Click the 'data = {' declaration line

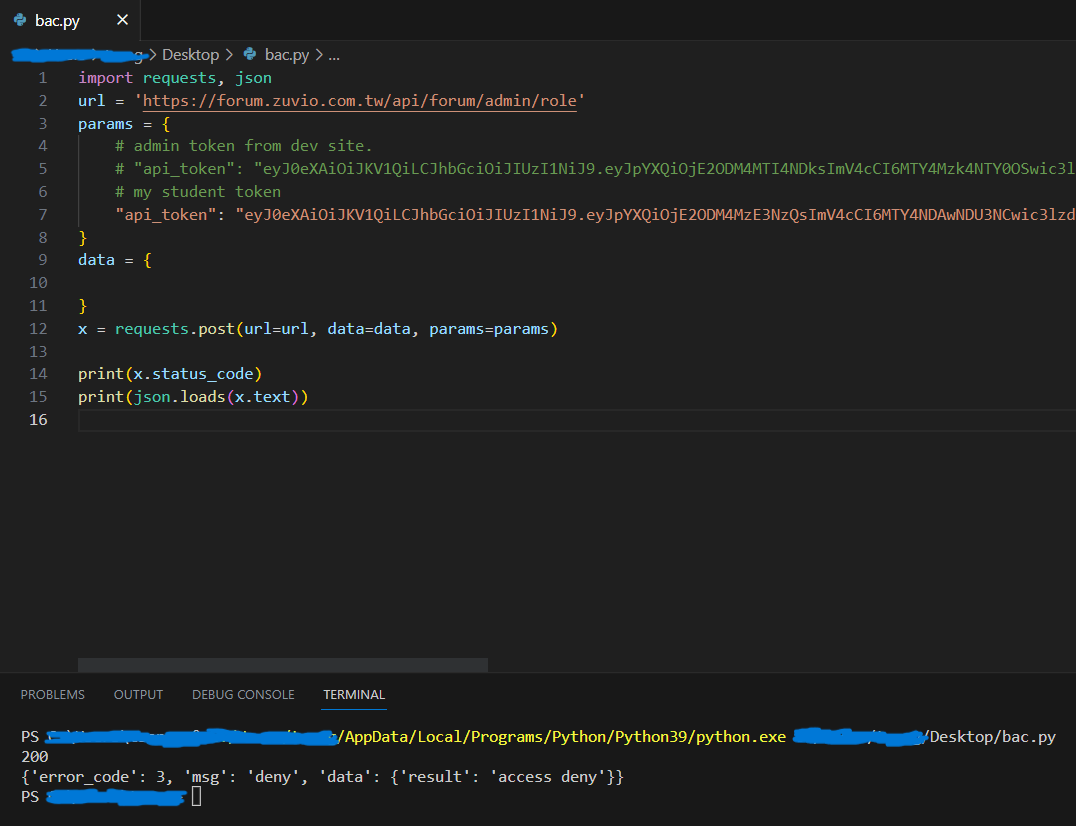coord(115,259)
